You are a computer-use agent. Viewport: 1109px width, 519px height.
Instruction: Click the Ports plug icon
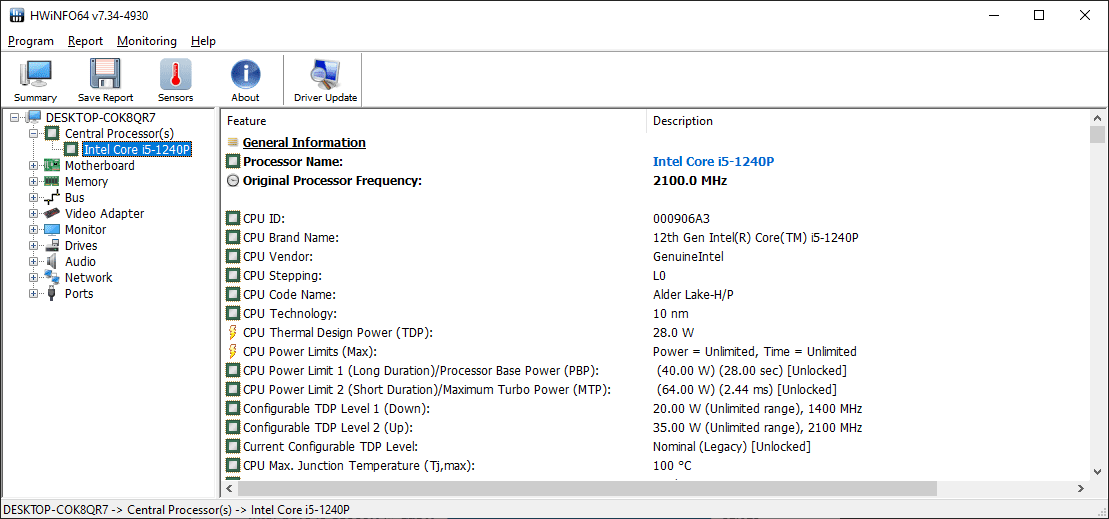tap(52, 293)
